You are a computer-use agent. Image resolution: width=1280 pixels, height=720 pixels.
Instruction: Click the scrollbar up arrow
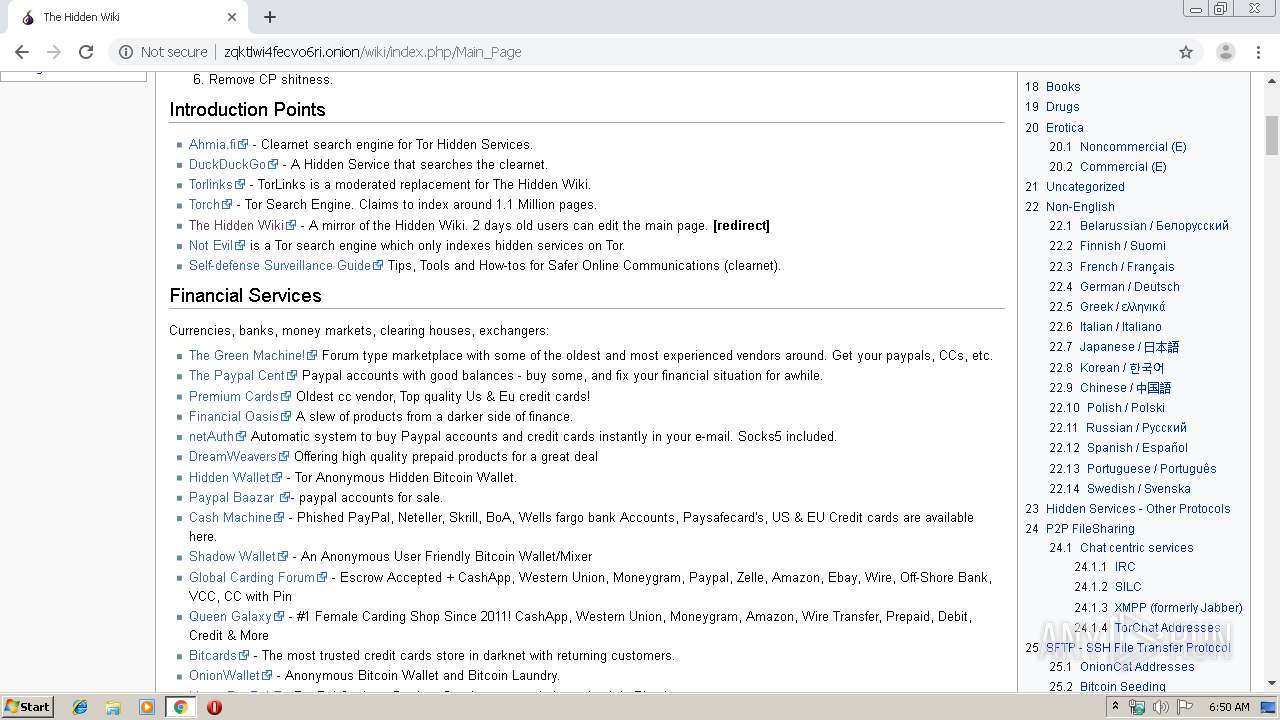click(x=1272, y=79)
